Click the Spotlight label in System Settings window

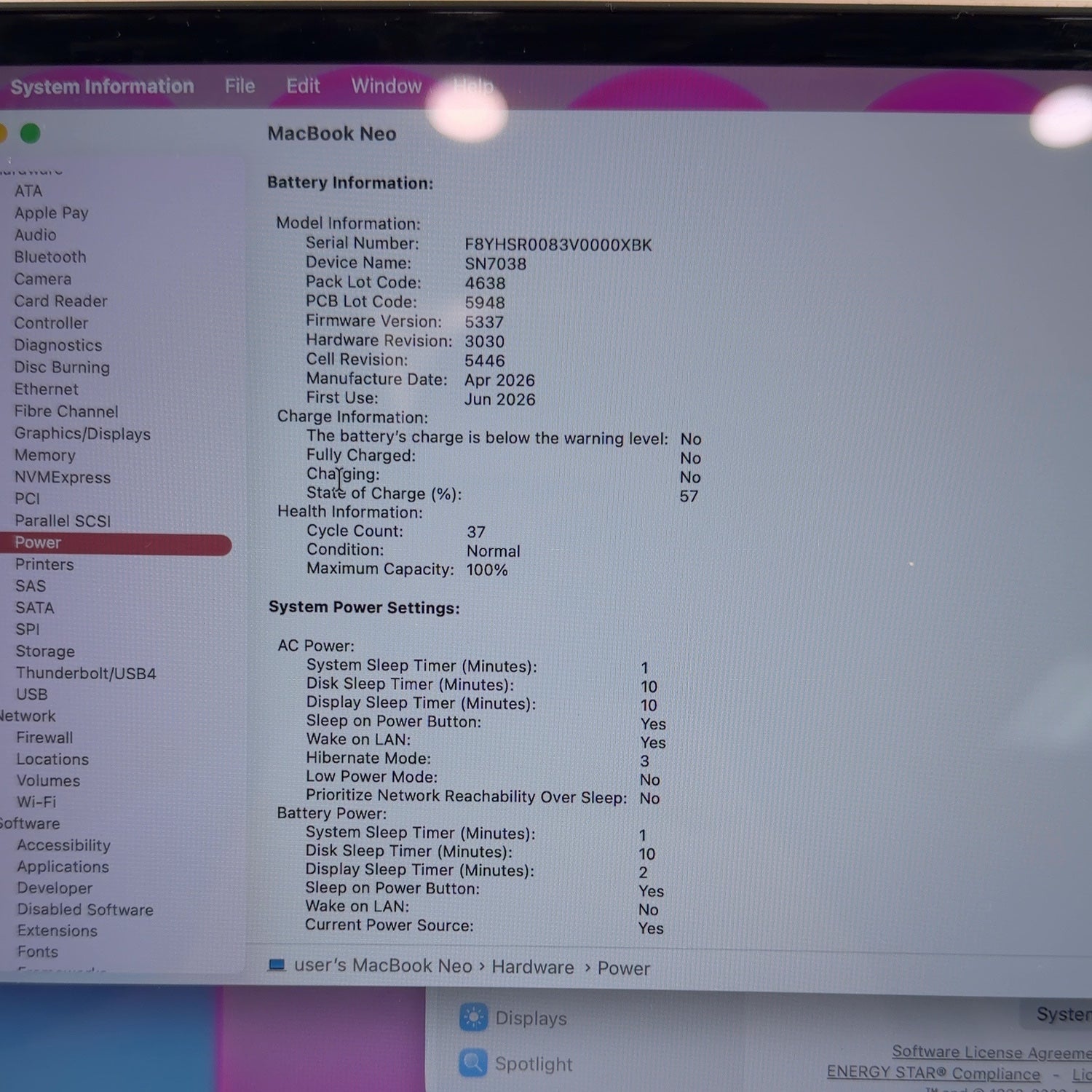(x=534, y=1064)
